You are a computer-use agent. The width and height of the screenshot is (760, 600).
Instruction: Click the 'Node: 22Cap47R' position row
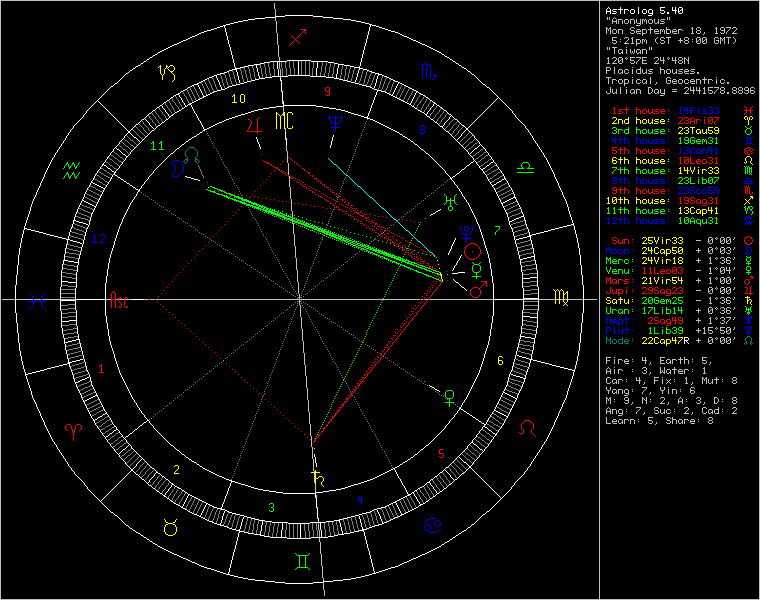click(x=680, y=341)
